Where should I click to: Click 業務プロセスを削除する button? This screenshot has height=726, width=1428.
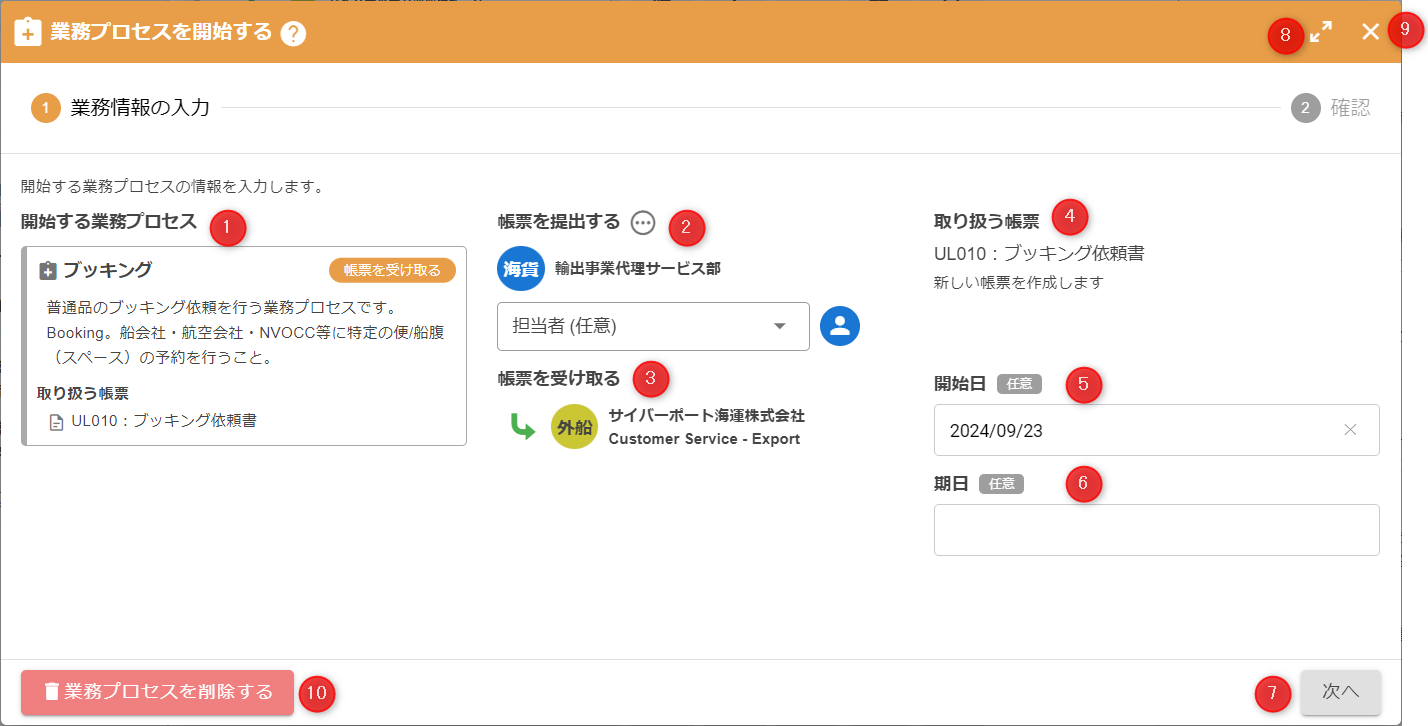pos(158,692)
